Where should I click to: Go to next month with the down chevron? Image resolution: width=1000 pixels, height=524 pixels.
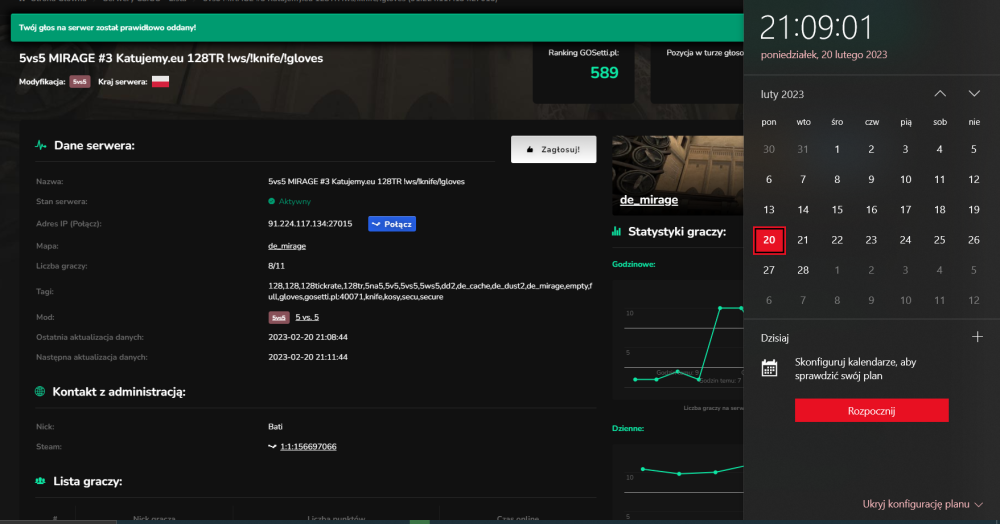click(x=974, y=94)
